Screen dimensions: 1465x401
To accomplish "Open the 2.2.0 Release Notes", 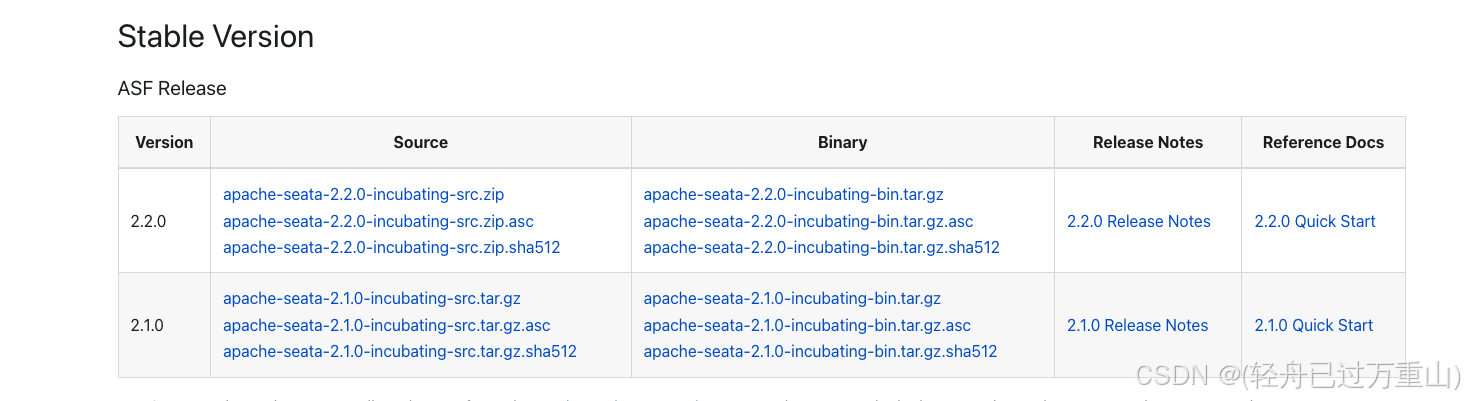I will [x=1138, y=221].
